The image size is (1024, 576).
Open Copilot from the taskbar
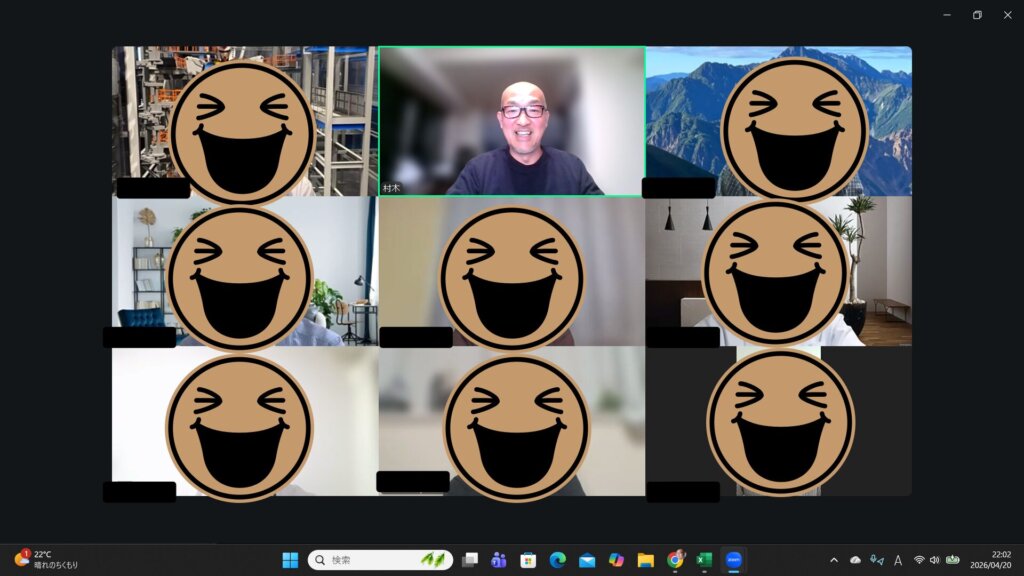point(616,560)
